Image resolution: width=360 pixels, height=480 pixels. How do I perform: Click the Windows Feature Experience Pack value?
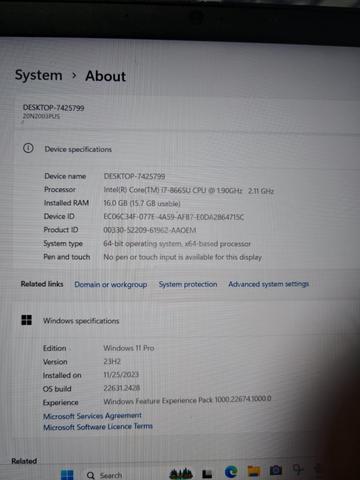(187, 400)
